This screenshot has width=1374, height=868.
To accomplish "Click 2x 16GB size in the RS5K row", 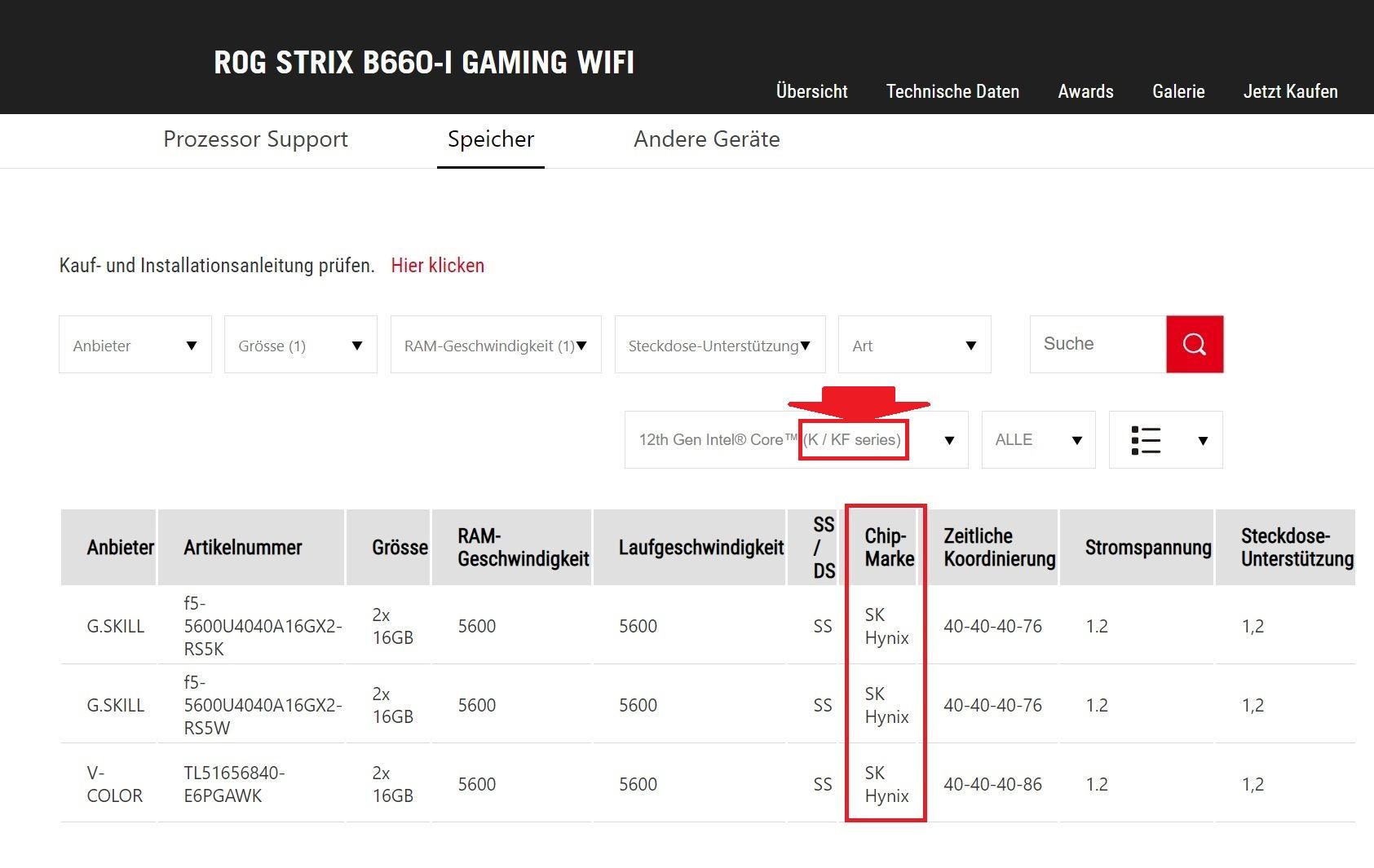I will tap(392, 626).
